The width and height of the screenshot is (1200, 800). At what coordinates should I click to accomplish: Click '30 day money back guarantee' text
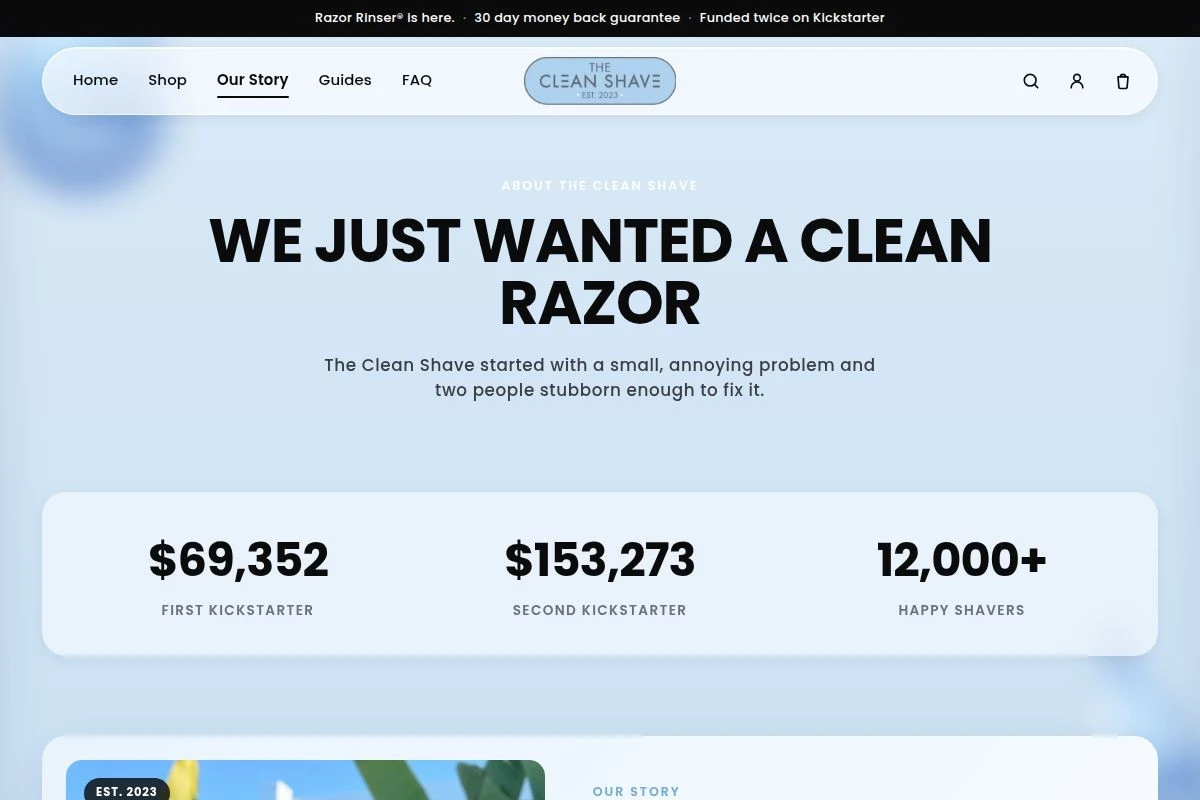coord(577,18)
